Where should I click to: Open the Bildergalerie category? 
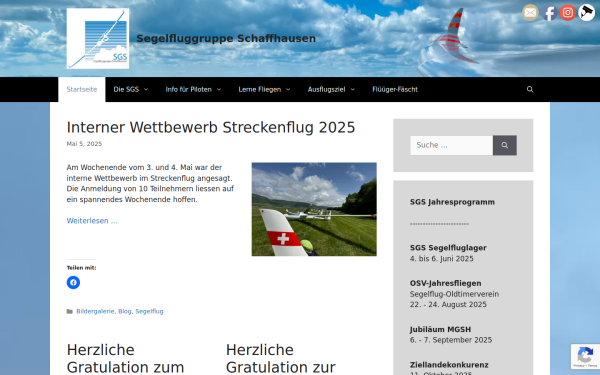pyautogui.click(x=95, y=311)
